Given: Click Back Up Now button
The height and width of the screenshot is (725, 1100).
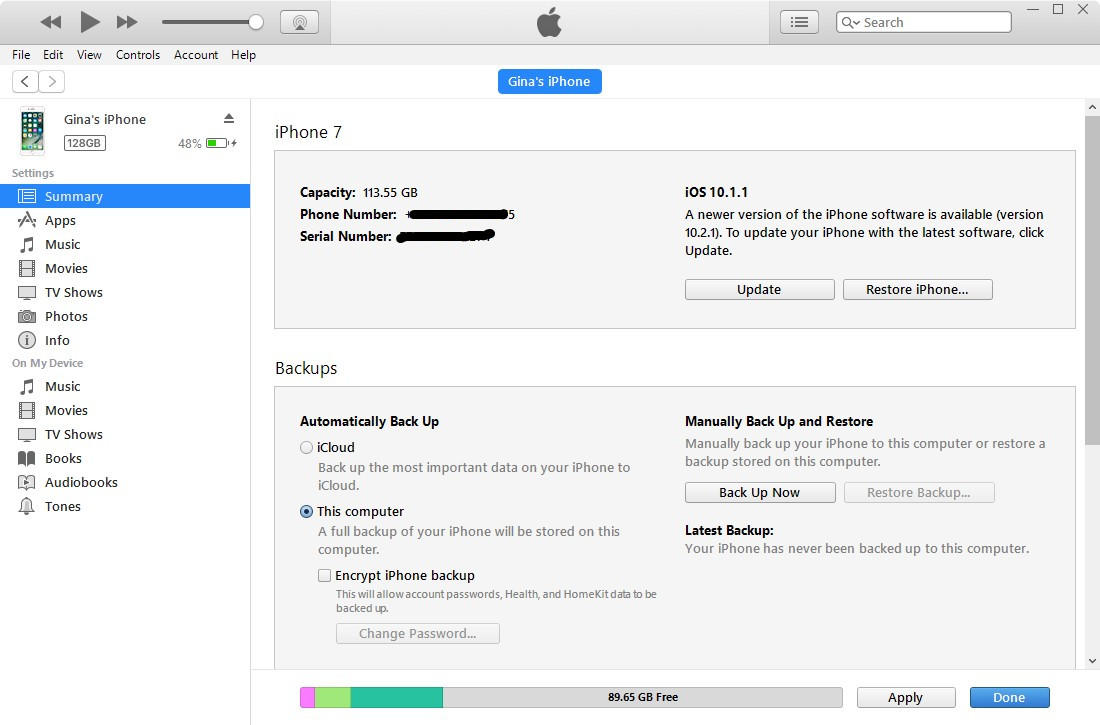Looking at the screenshot, I should [760, 492].
